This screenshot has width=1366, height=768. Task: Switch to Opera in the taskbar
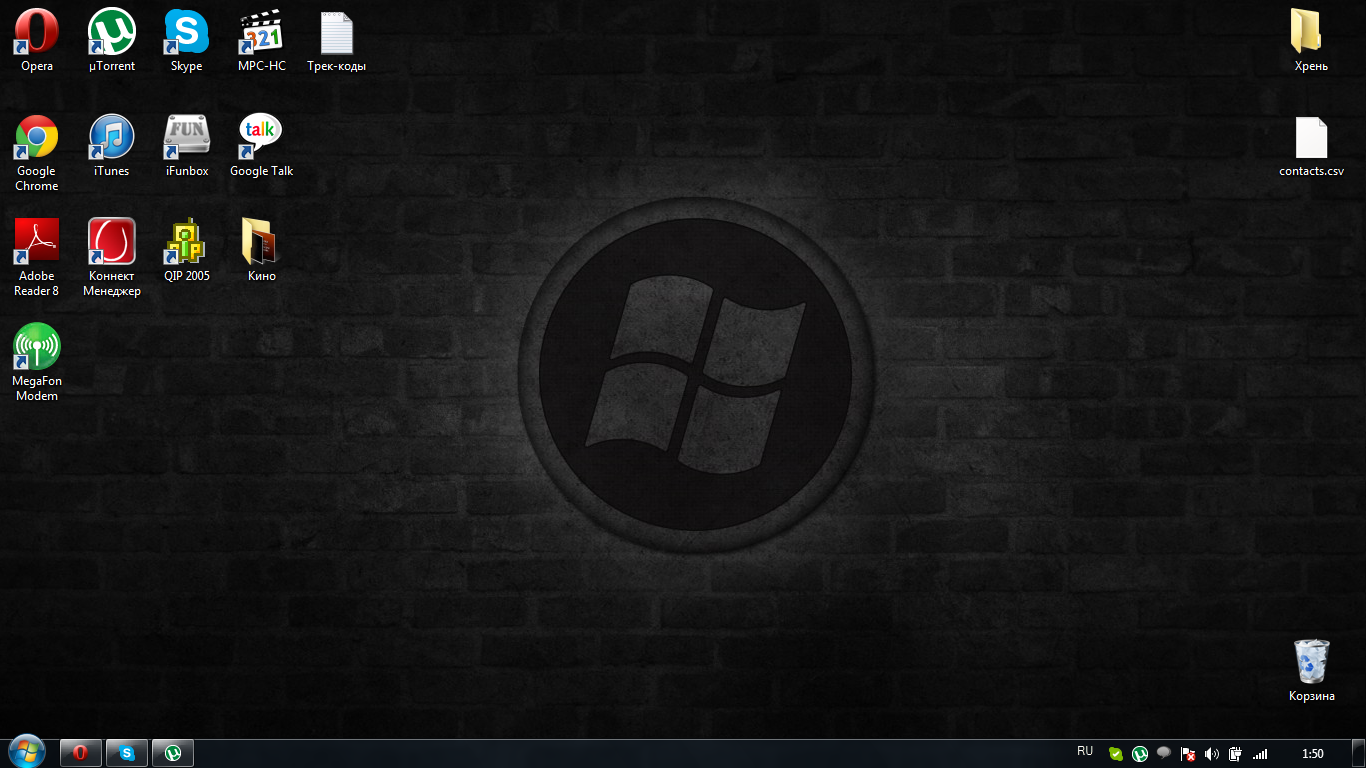click(81, 753)
